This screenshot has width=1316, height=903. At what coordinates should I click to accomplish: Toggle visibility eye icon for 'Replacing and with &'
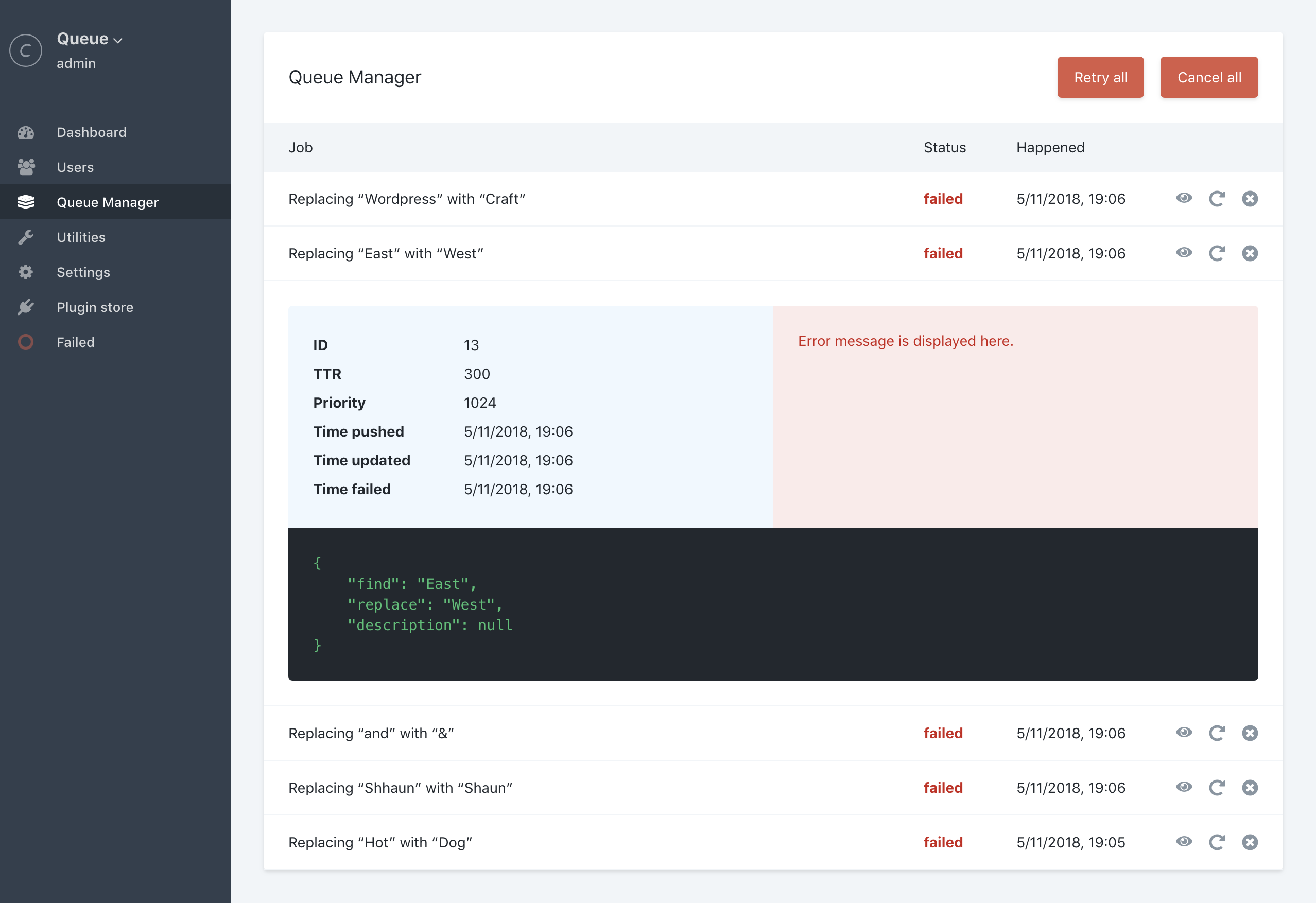[1184, 734]
